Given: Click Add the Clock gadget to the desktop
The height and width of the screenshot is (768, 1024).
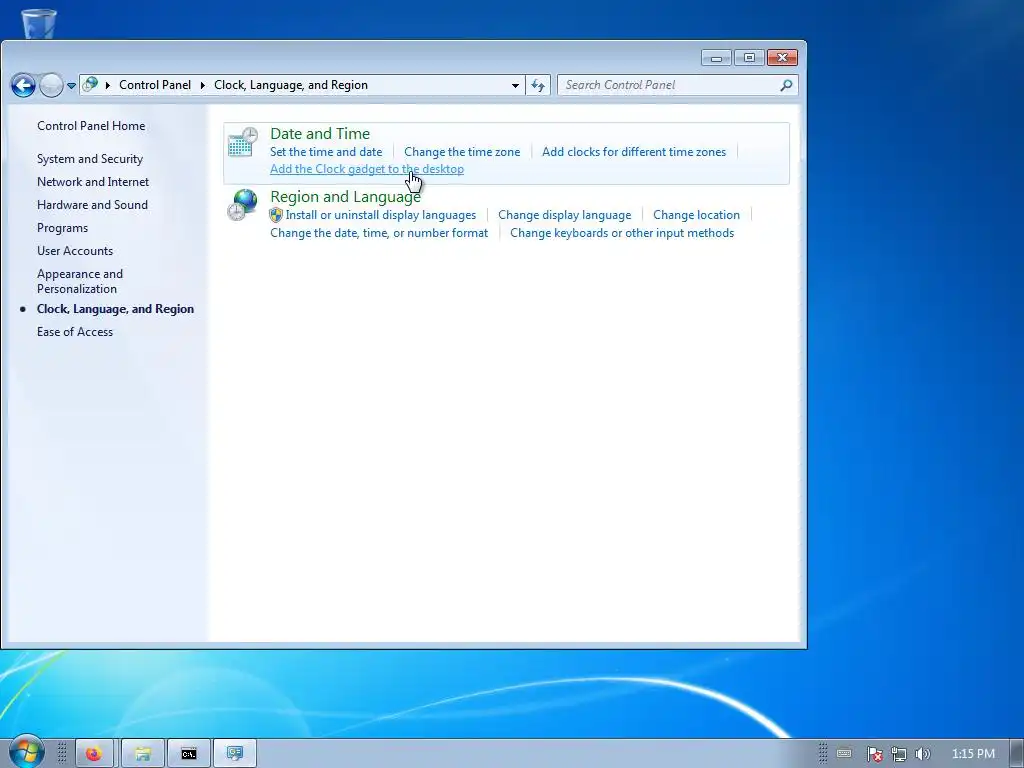Looking at the screenshot, I should (366, 169).
